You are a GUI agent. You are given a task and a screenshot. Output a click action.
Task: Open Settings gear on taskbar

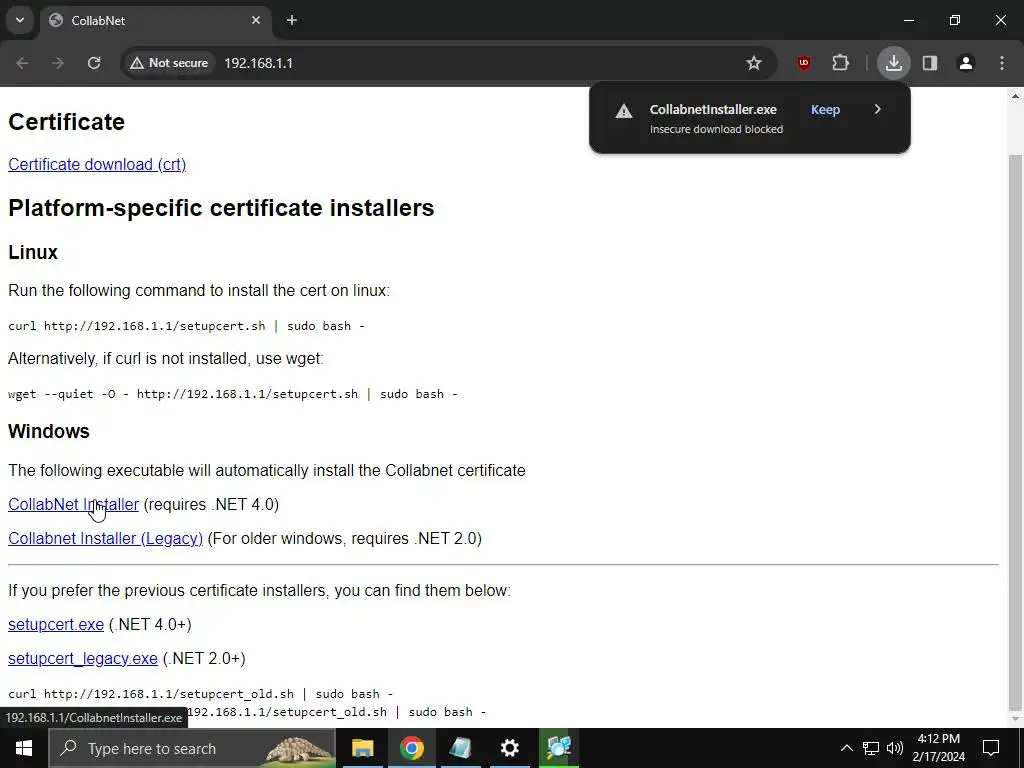click(509, 748)
